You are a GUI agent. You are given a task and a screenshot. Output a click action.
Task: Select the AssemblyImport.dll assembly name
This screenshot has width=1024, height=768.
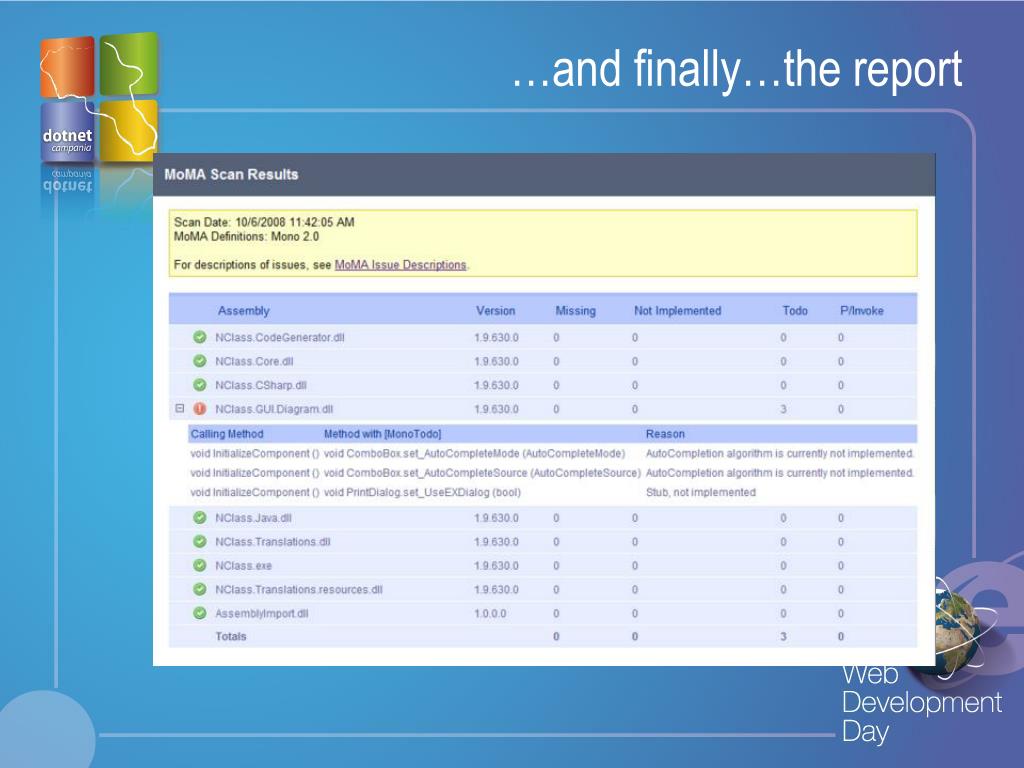(261, 613)
